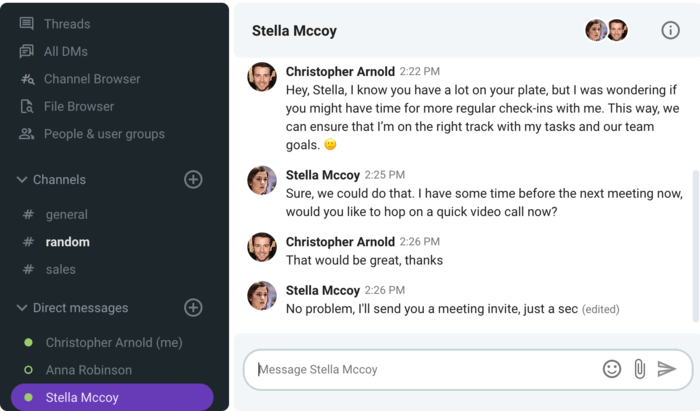Collapse the Channels section chevron

pos(21,180)
